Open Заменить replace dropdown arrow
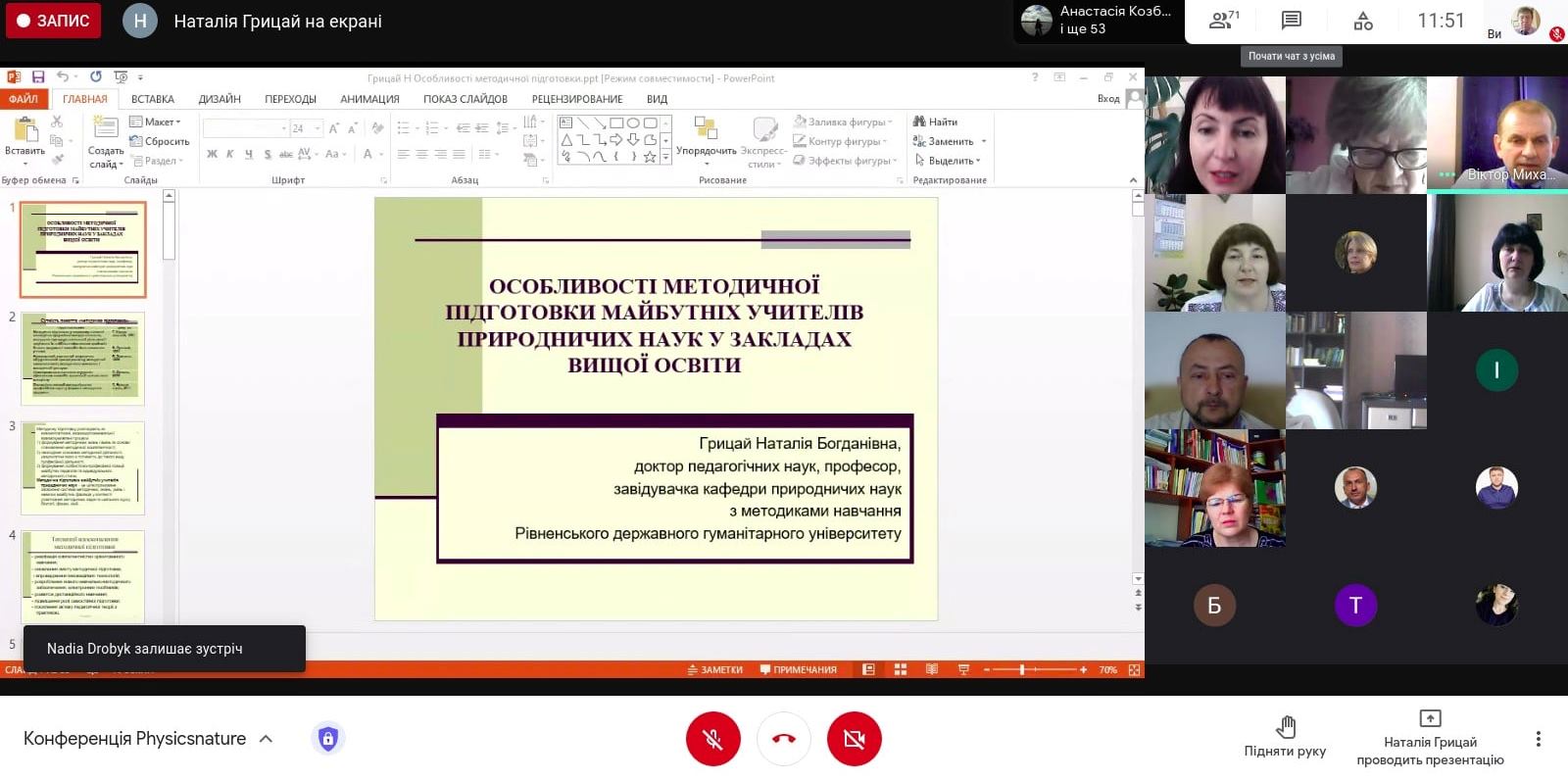 [x=984, y=141]
